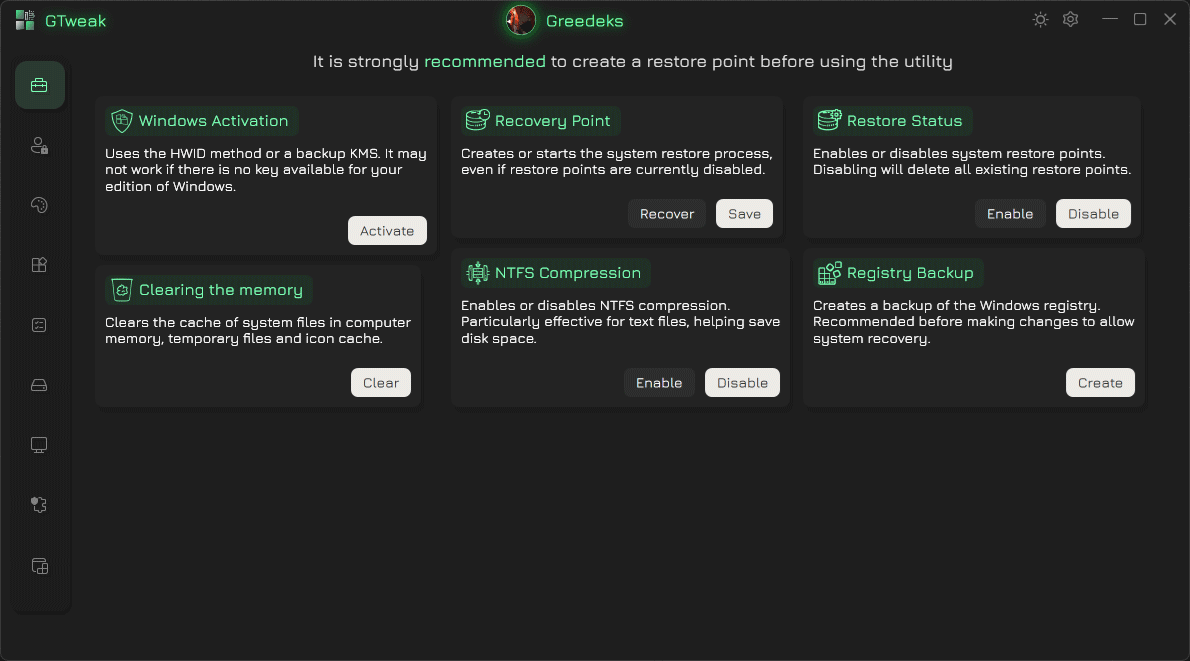Open the window layout sidebar icon
The height and width of the screenshot is (661, 1190).
(39, 566)
